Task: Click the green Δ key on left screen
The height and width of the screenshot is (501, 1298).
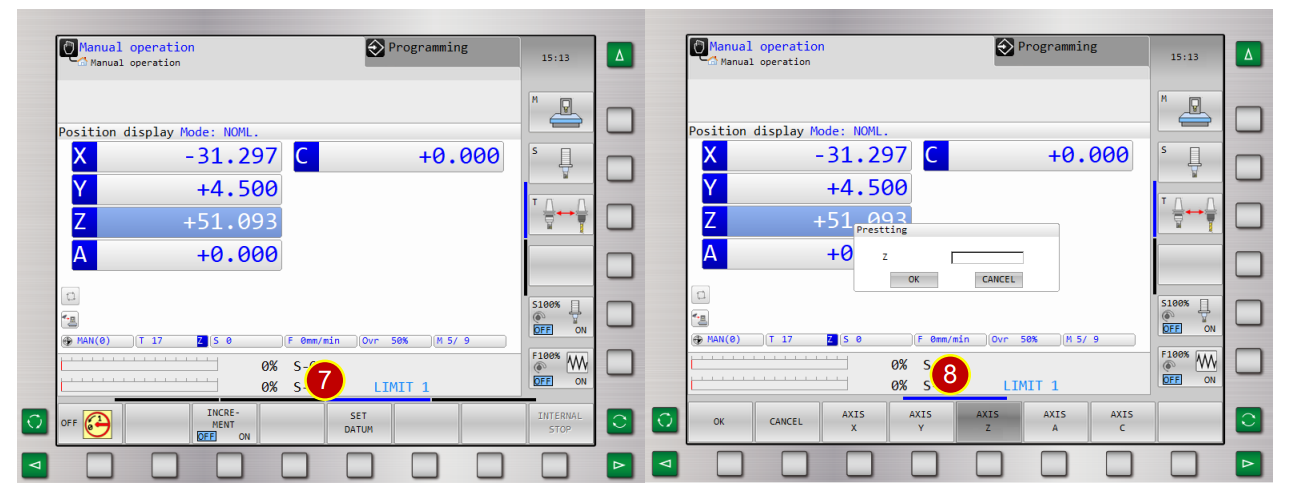Action: pyautogui.click(x=619, y=56)
